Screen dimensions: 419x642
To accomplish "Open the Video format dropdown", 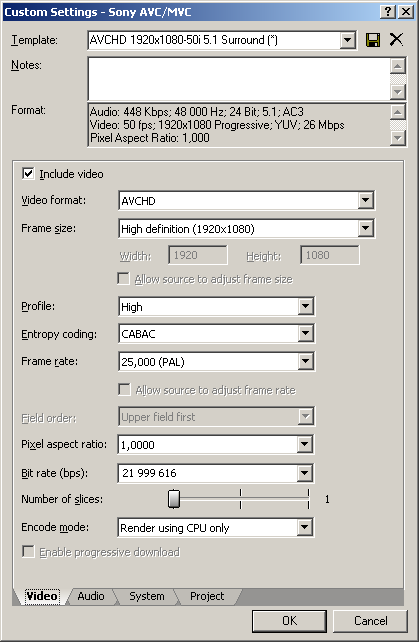I will 365,200.
